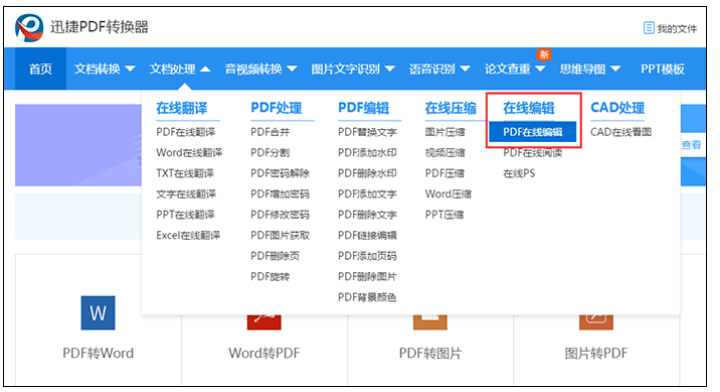Select PDF图片获取 entry

[280, 235]
